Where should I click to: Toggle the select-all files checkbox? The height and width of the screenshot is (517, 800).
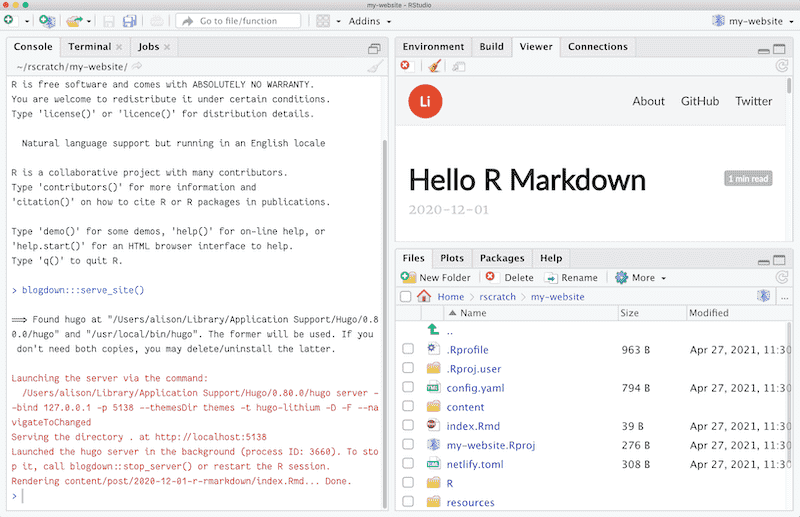[x=406, y=297]
